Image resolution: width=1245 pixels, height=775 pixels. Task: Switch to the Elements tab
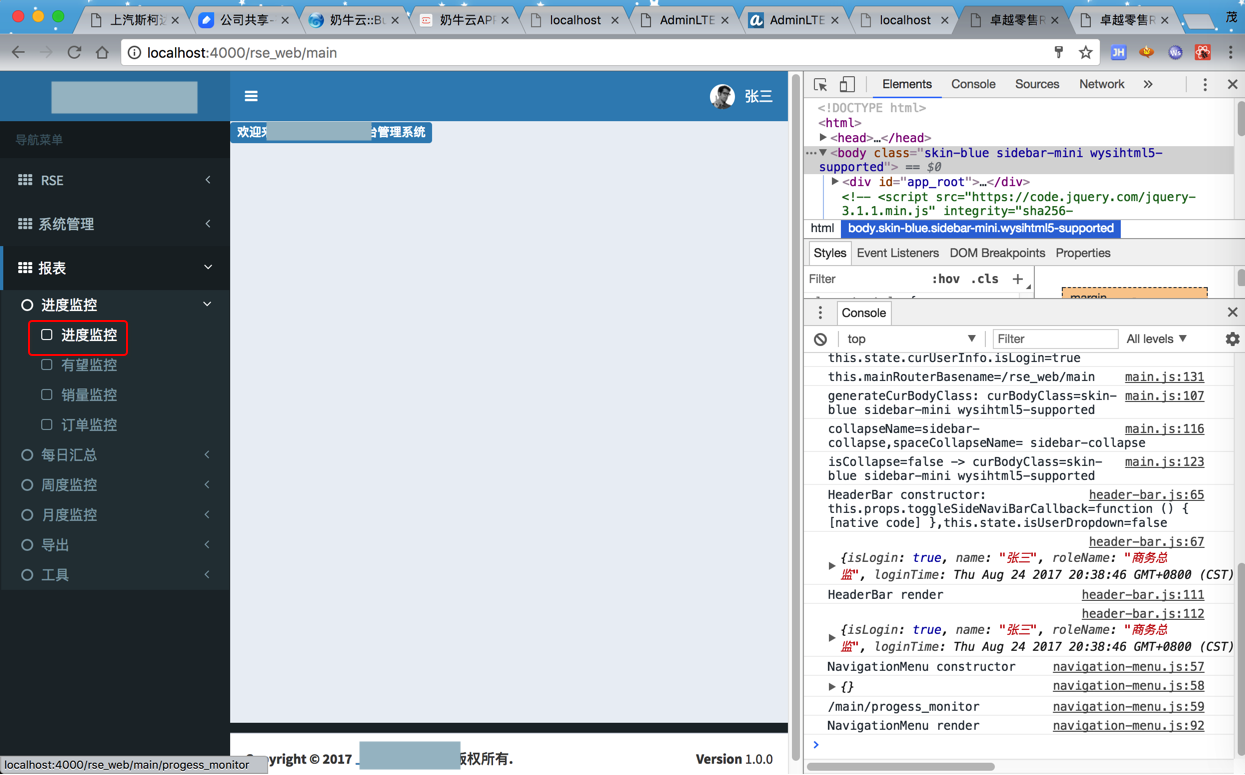907,85
